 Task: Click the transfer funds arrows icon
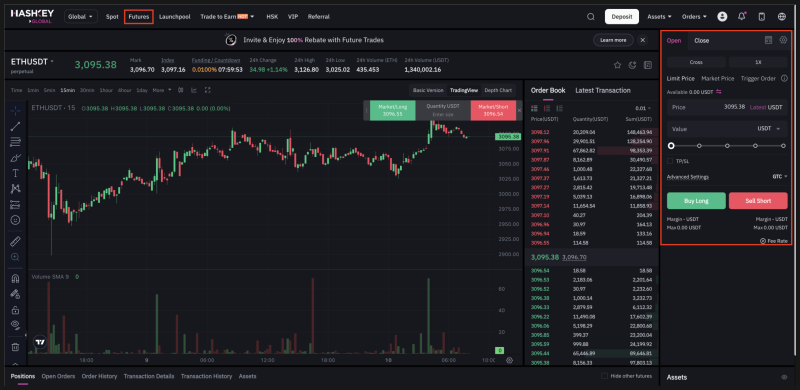tap(719, 92)
